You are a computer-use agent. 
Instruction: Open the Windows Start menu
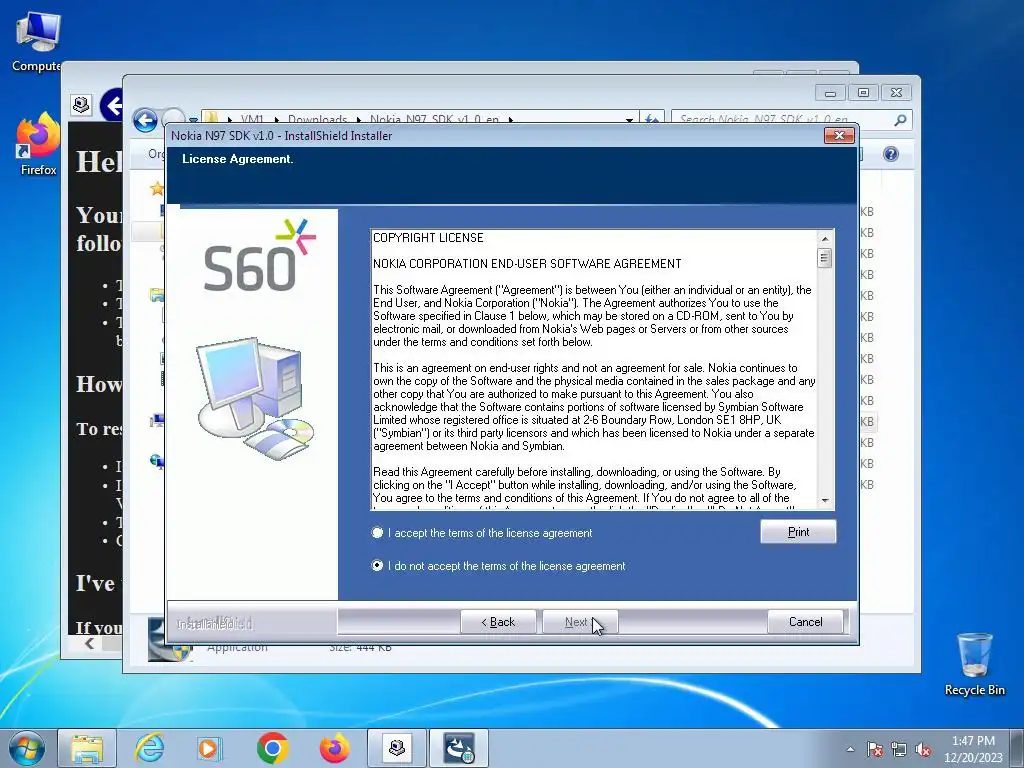[26, 748]
